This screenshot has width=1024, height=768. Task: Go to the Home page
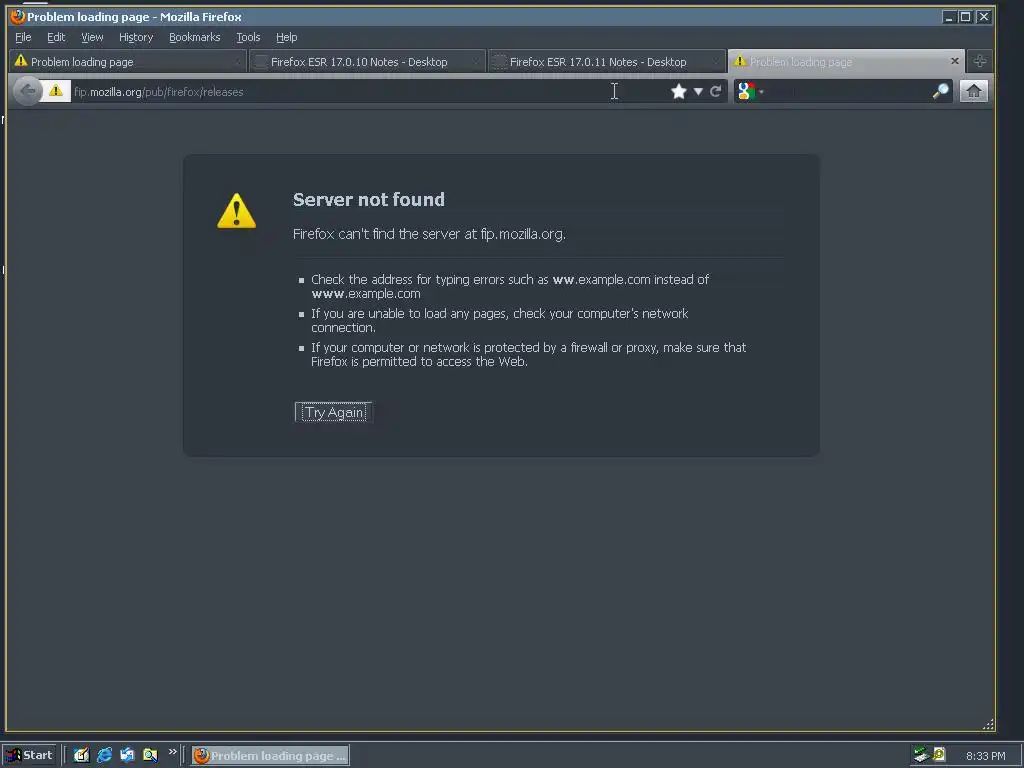pyautogui.click(x=974, y=91)
